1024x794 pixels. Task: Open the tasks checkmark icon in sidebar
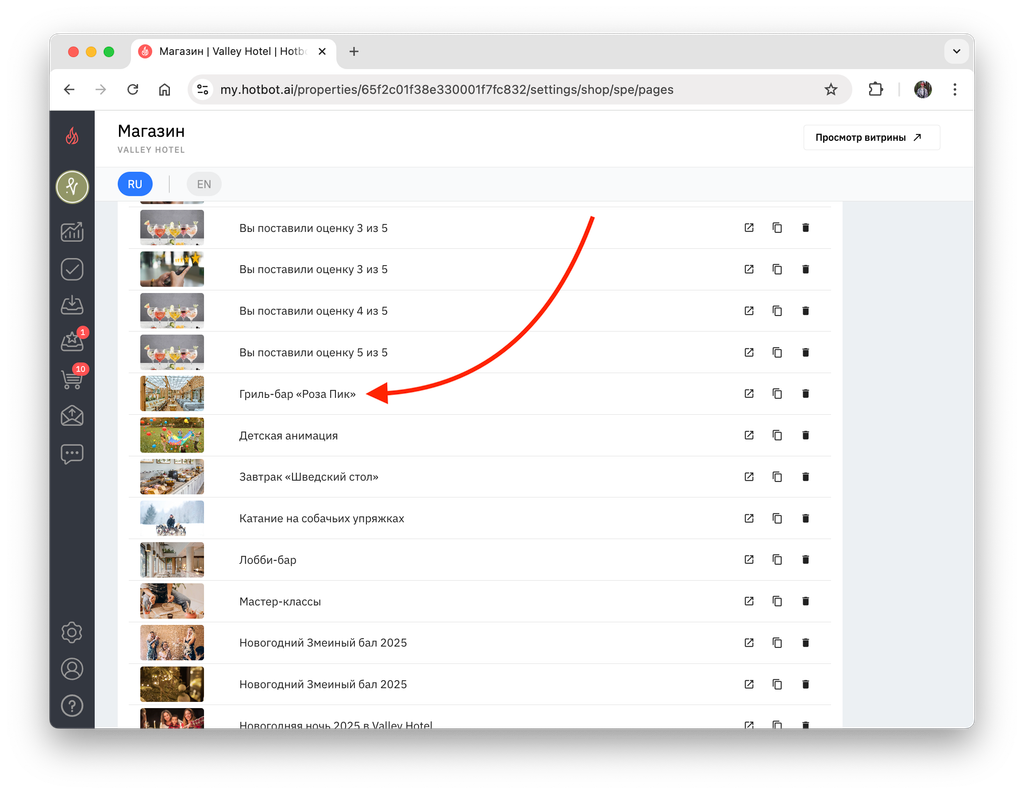[72, 269]
